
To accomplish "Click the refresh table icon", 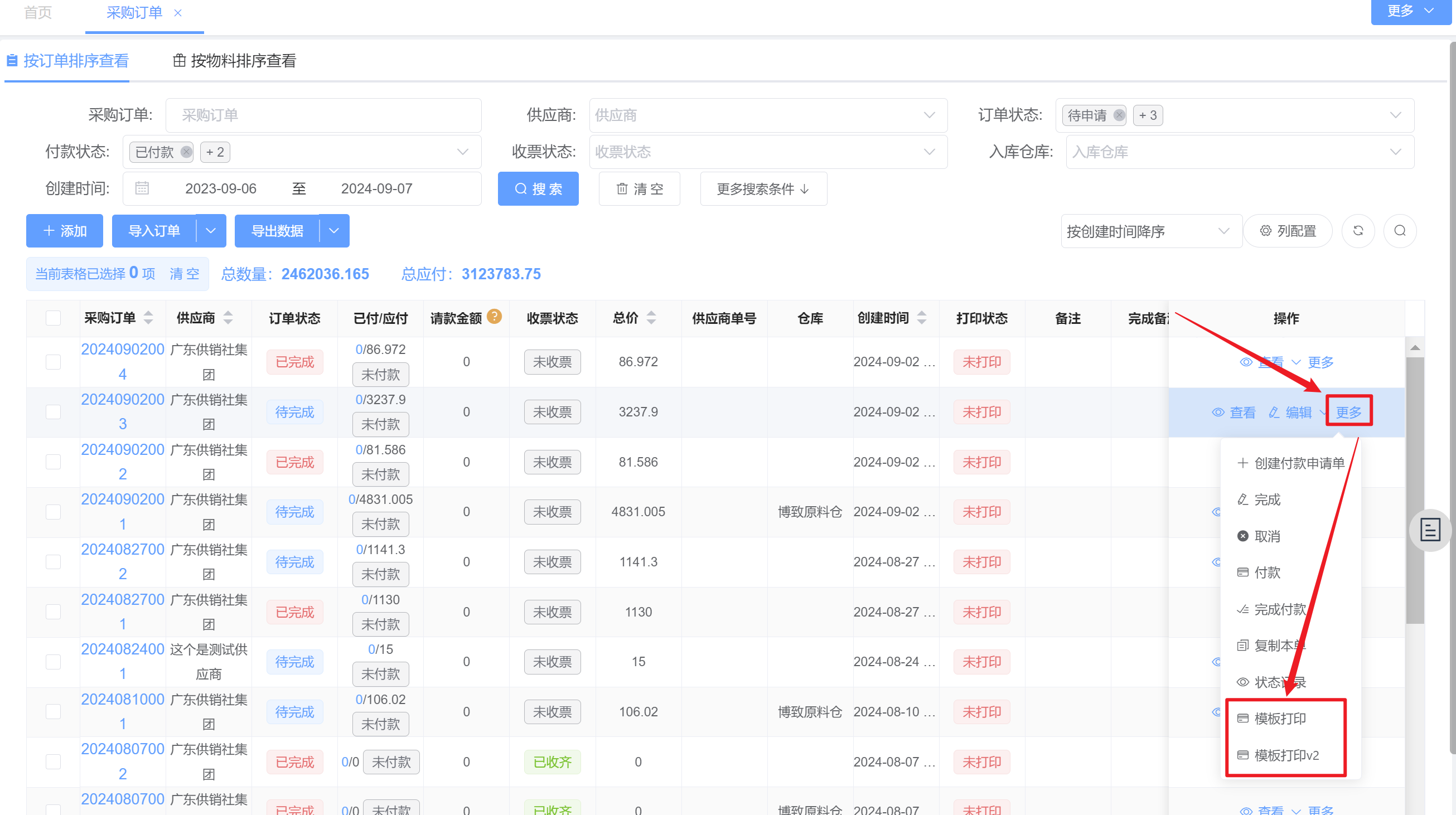I will [1358, 231].
